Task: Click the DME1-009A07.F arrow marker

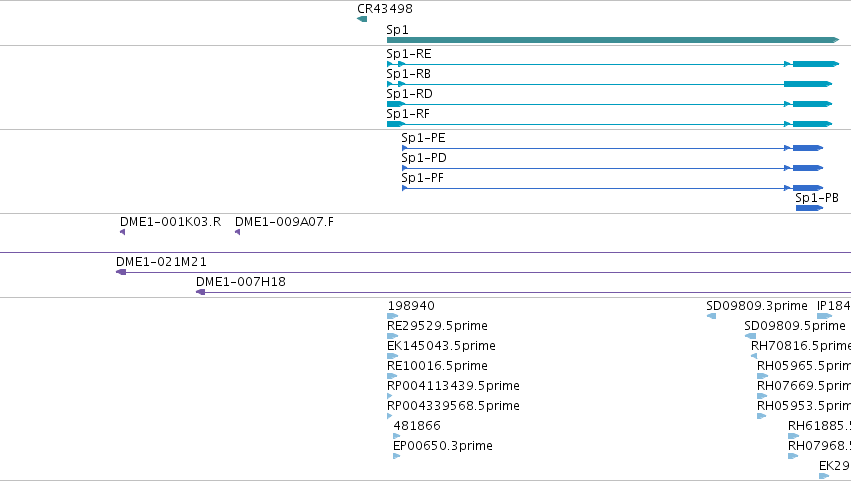Action: click(237, 232)
